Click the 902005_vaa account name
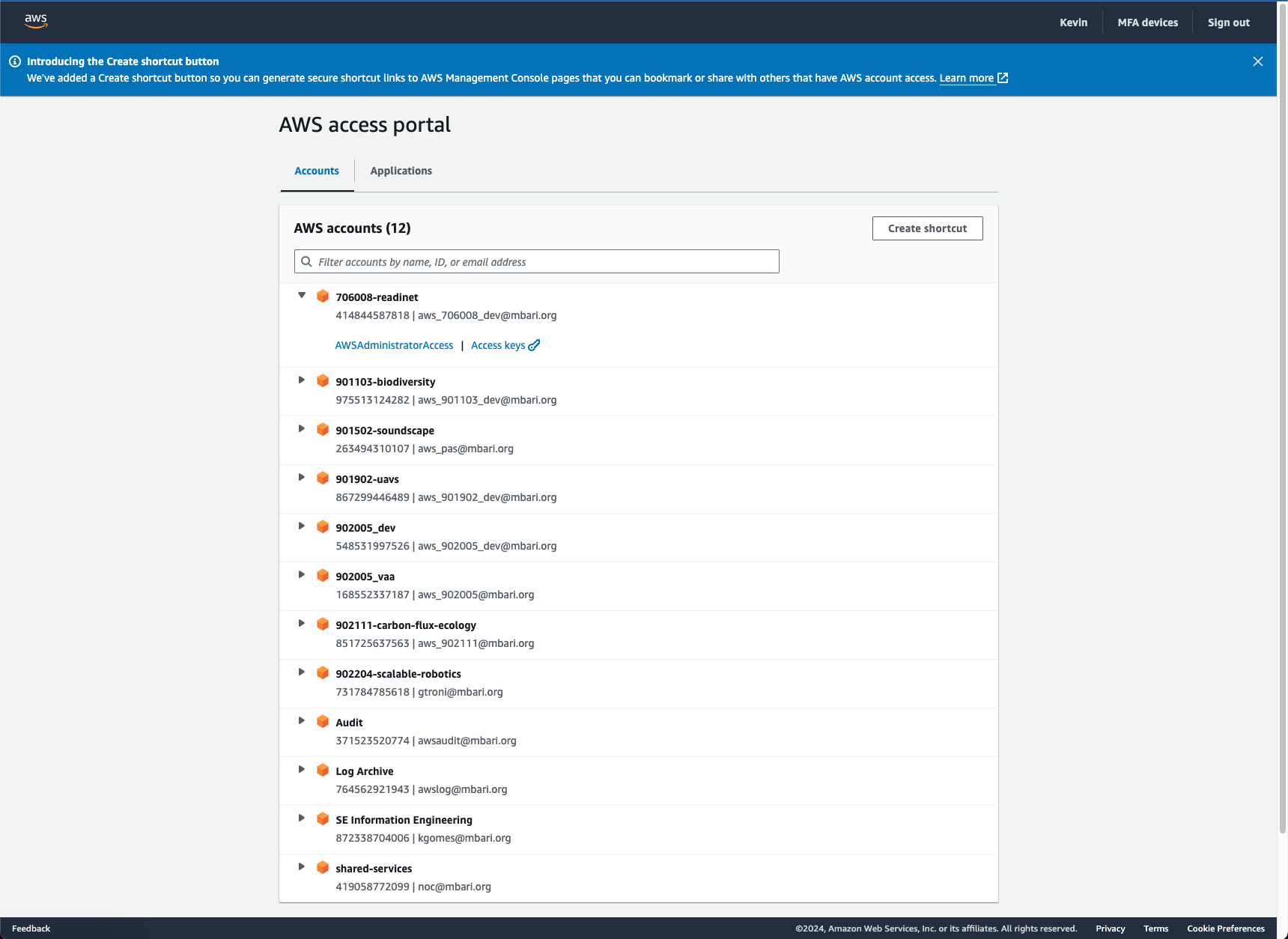Viewport: 1288px width, 939px height. (365, 577)
